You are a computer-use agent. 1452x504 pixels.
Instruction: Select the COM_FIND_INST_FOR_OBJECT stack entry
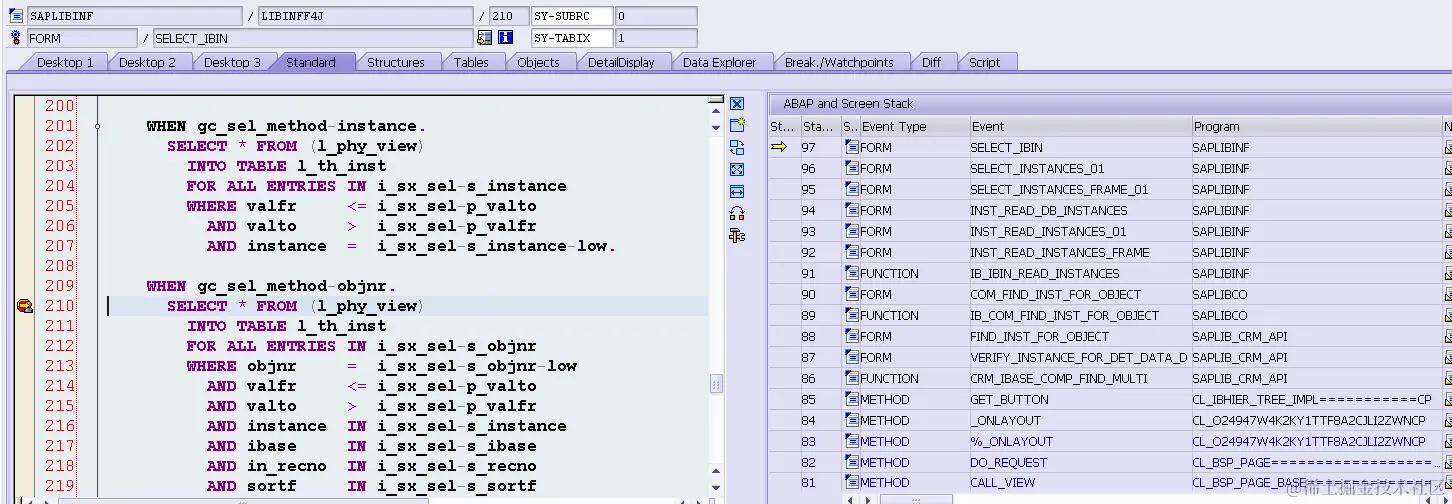tap(1055, 294)
